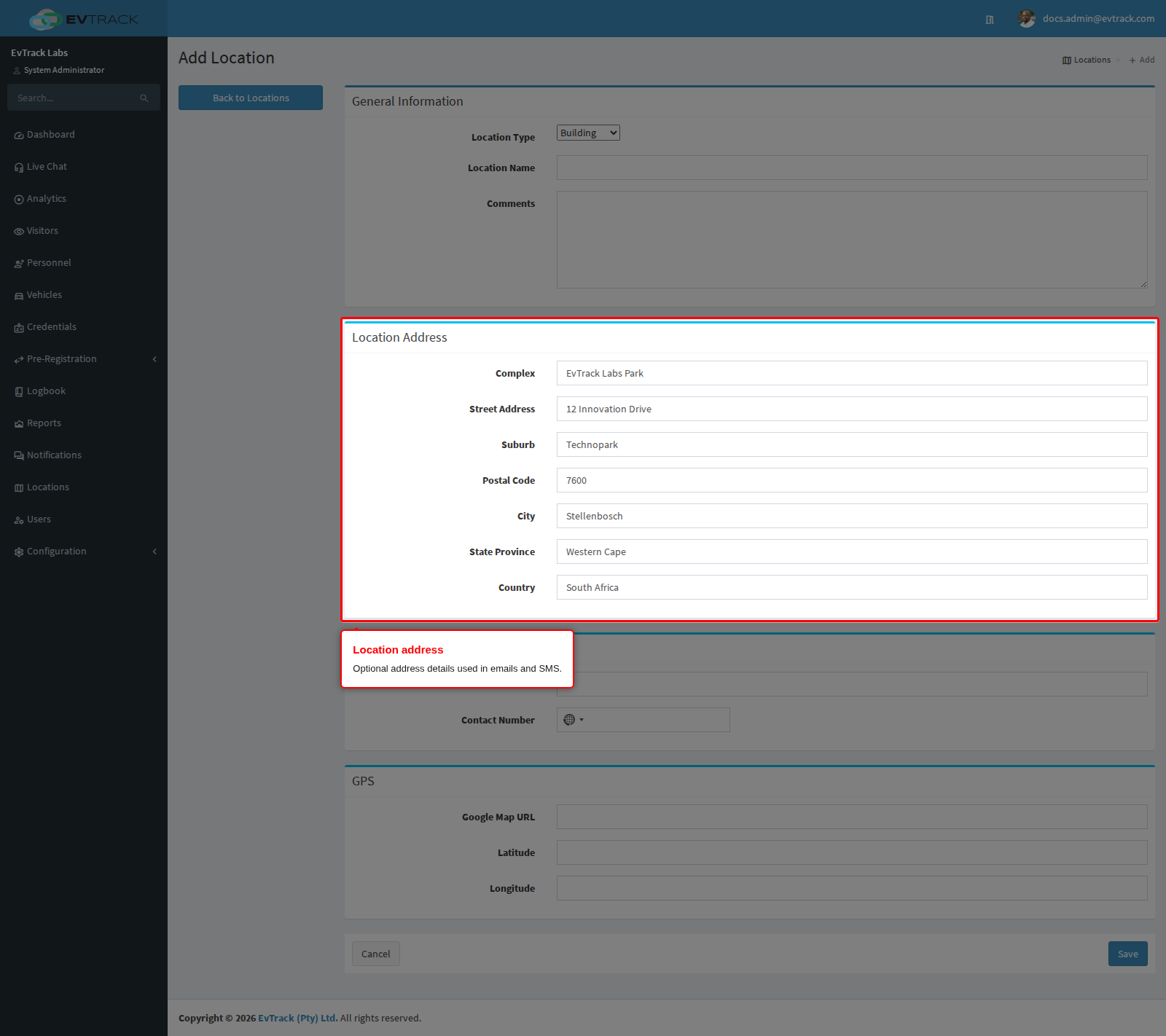The width and height of the screenshot is (1166, 1036).
Task: Click the Locations map icon in sidebar
Action: 19,488
